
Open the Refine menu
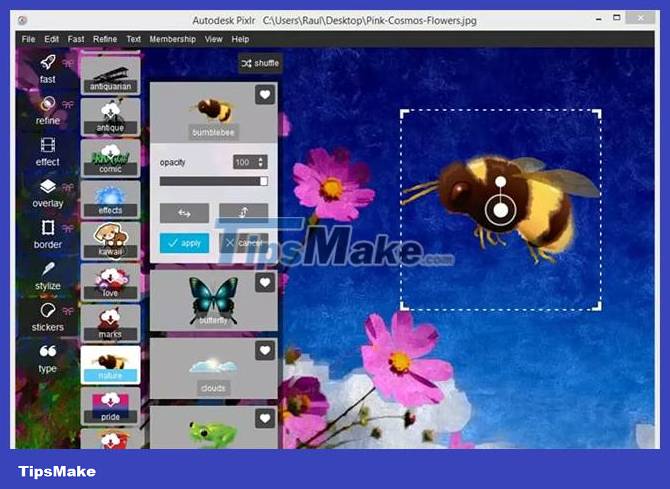[x=105, y=39]
